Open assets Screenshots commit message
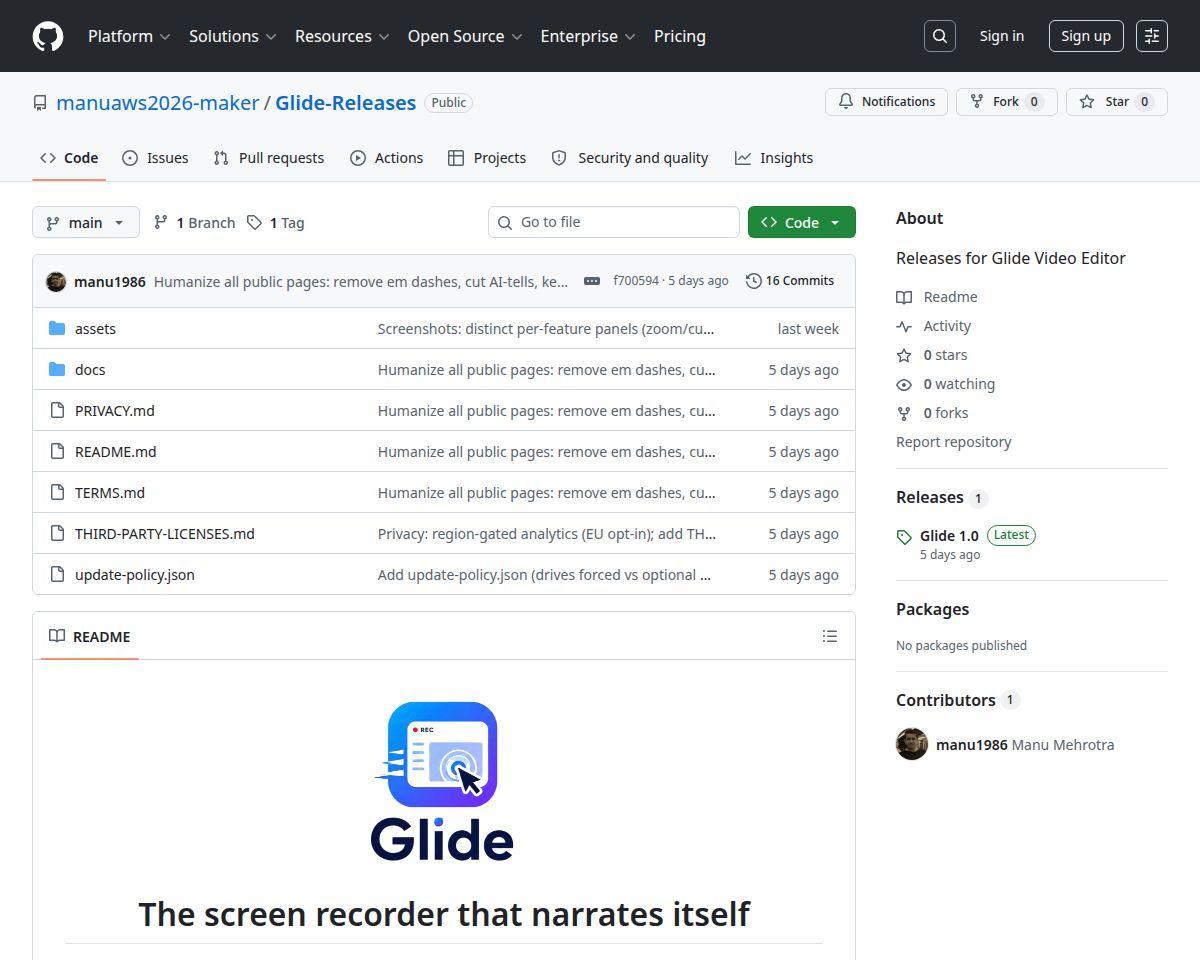 [547, 328]
